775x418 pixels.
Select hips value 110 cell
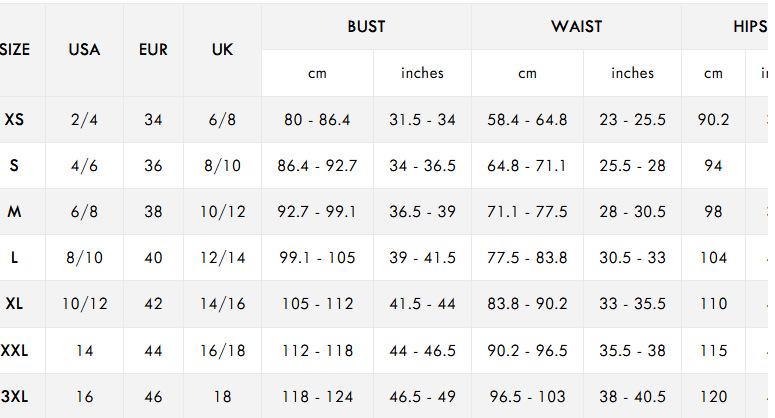tap(713, 304)
